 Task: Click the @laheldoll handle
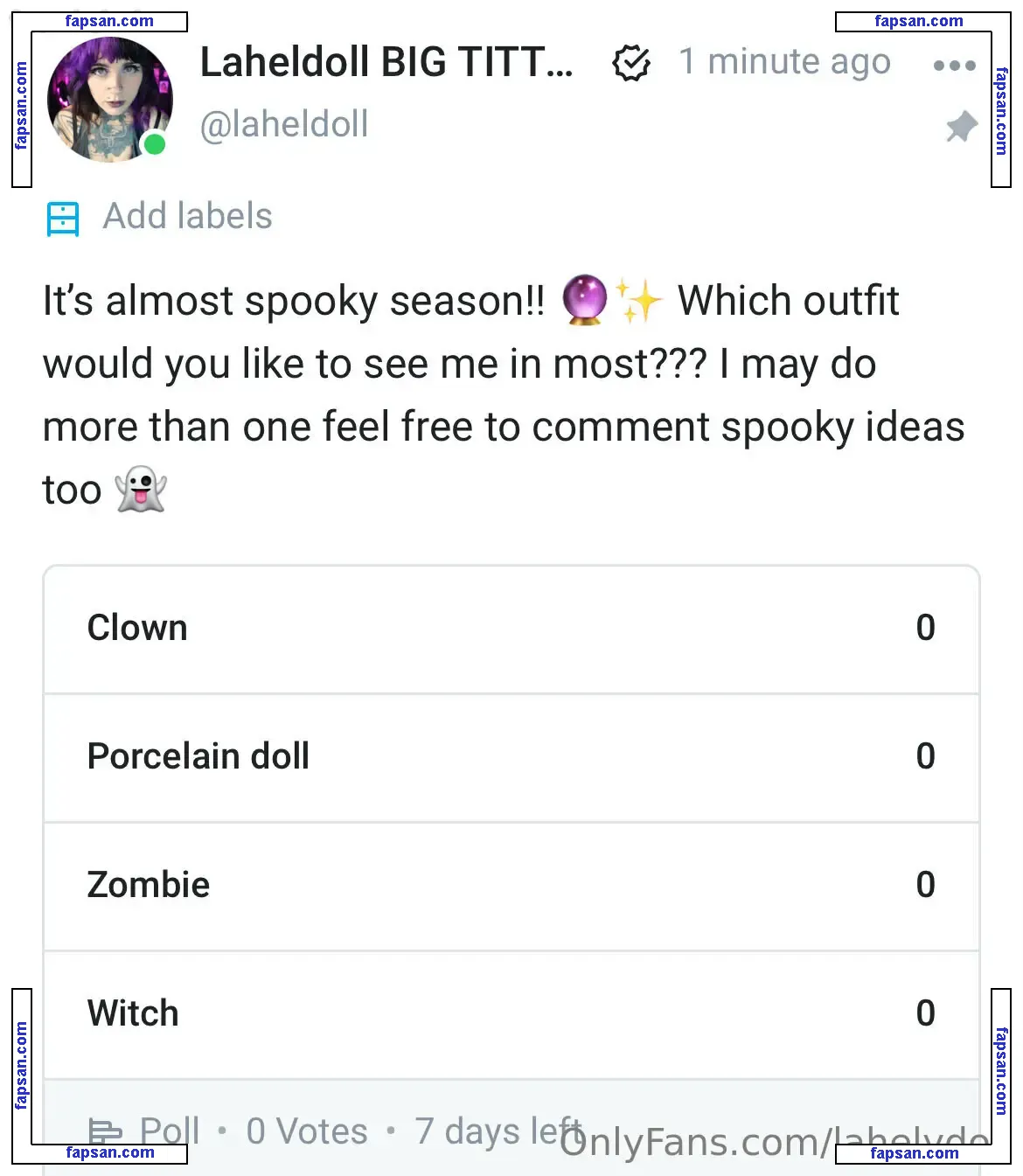284,124
